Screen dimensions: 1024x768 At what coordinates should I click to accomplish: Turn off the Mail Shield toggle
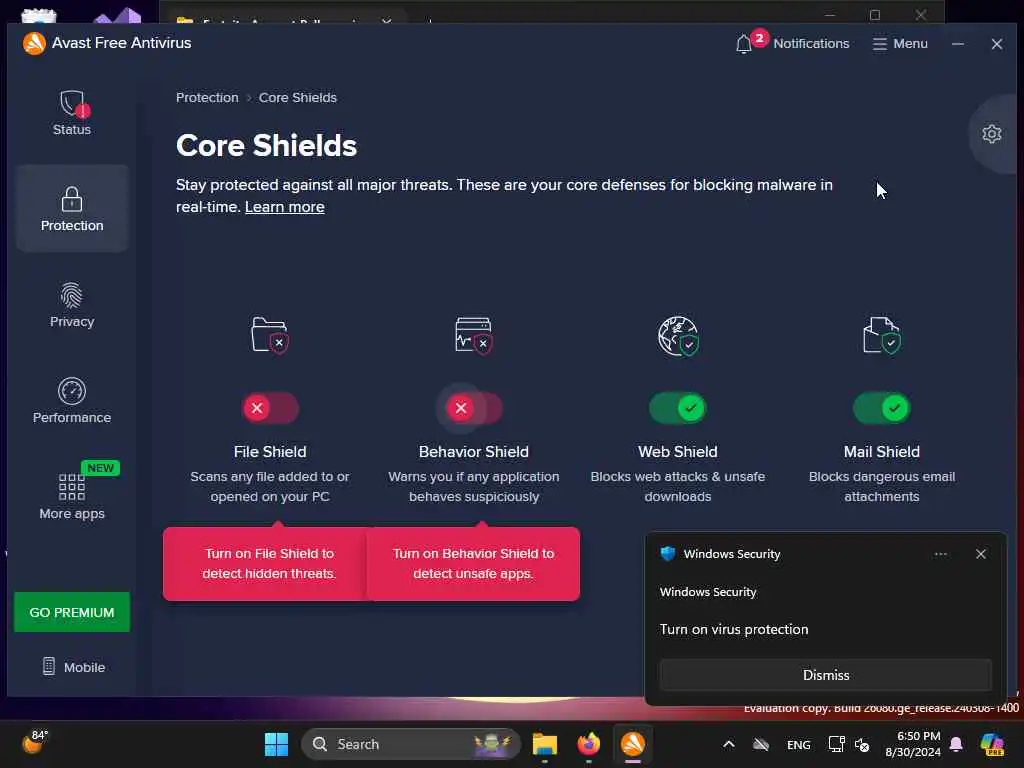coord(882,408)
